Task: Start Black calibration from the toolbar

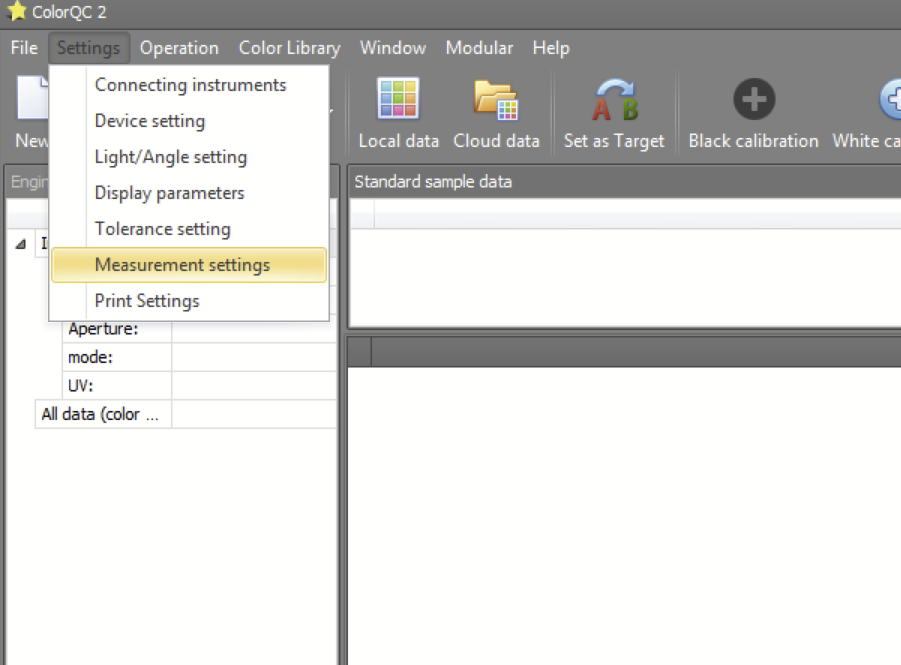Action: [x=753, y=100]
